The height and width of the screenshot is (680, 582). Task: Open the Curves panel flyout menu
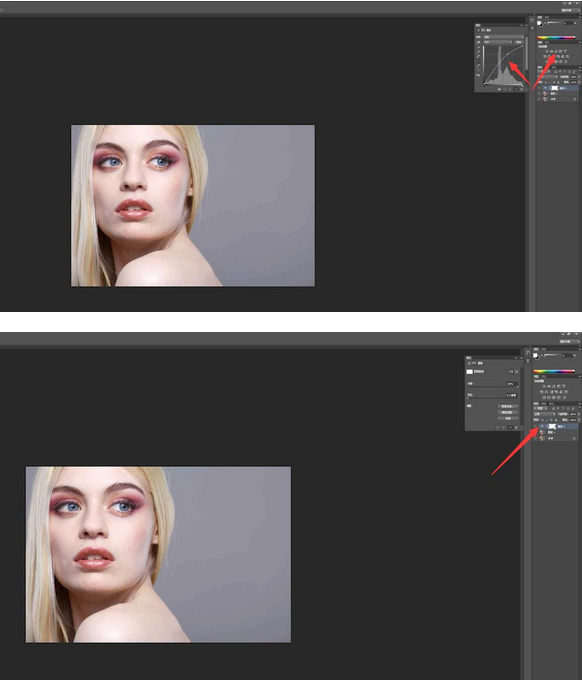[x=526, y=25]
